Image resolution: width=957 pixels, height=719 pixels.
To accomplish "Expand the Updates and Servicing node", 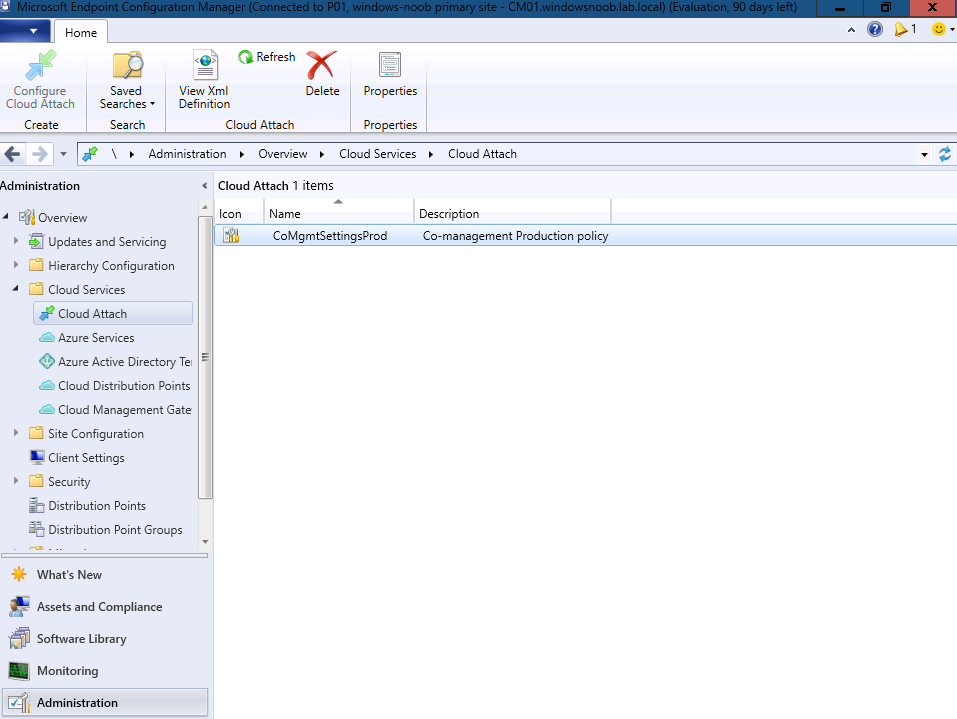I will [16, 241].
